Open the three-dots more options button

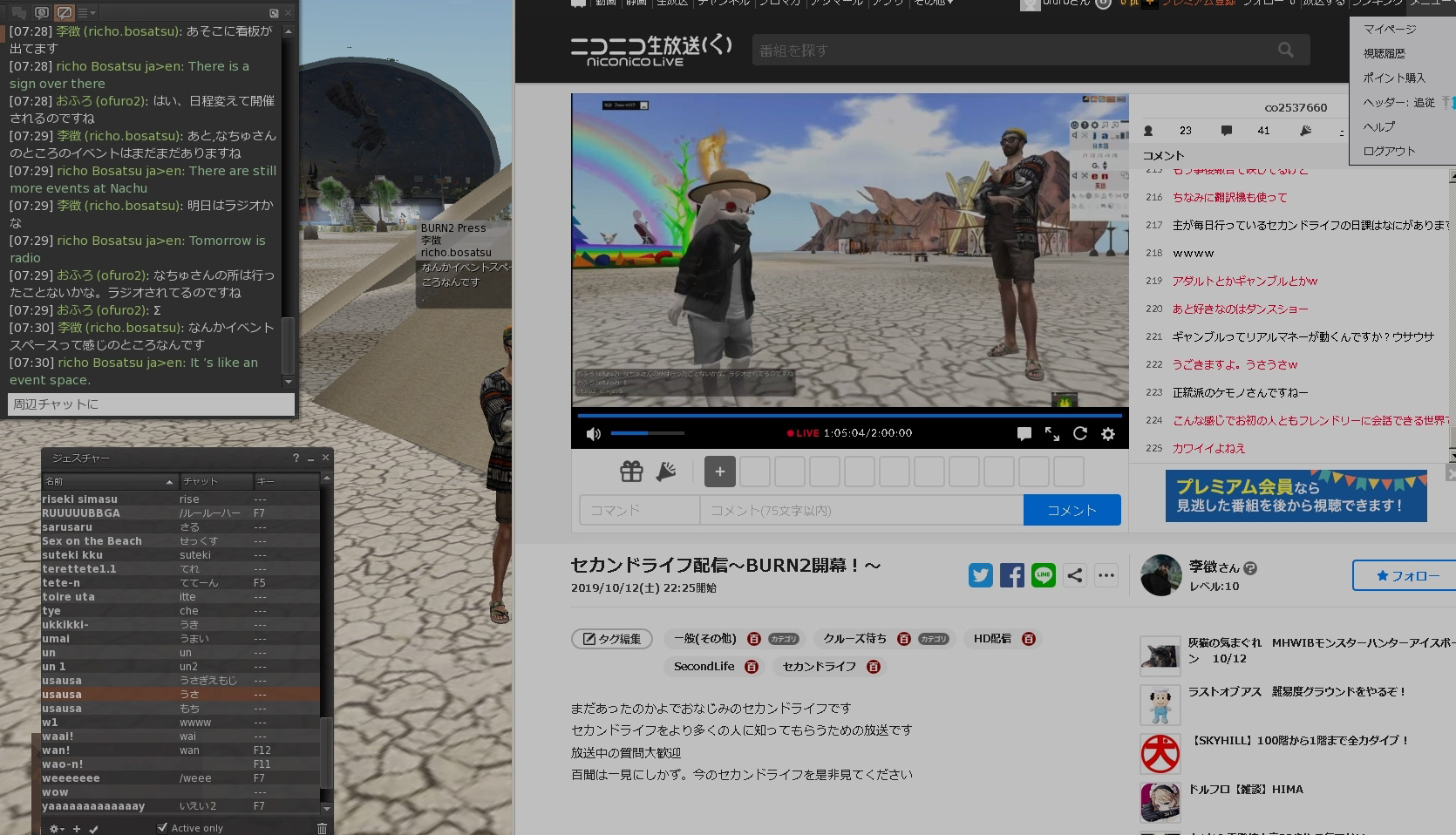coord(1106,575)
